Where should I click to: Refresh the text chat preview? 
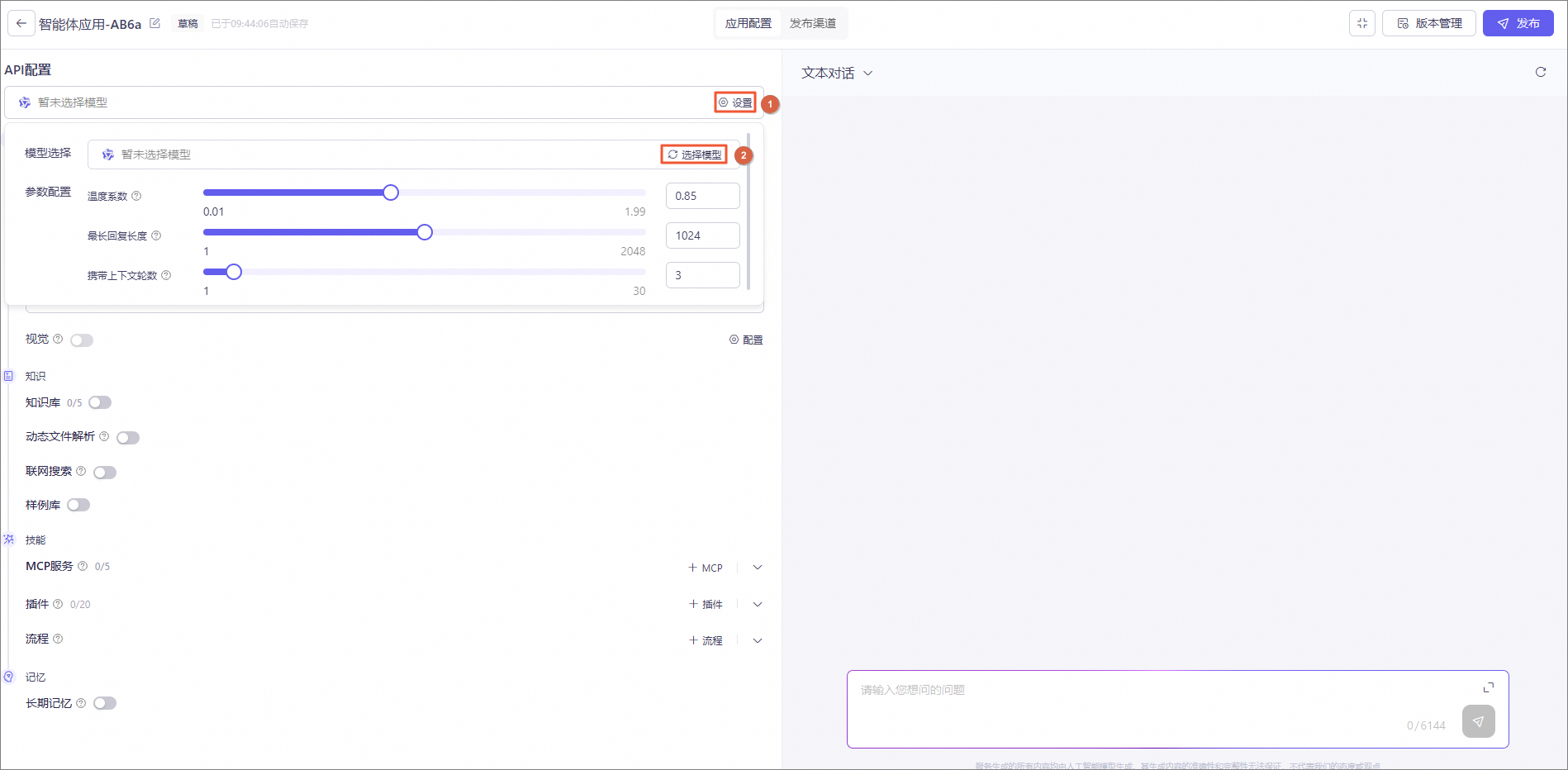click(x=1541, y=72)
